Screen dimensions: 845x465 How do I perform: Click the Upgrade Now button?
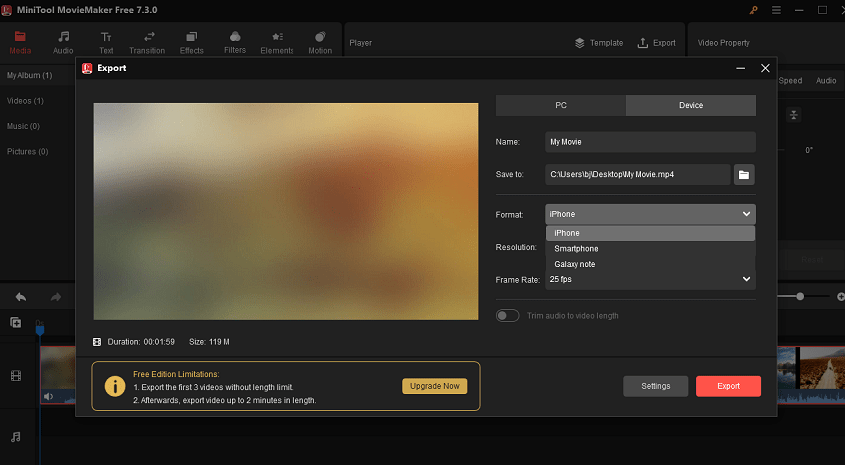(x=434, y=386)
